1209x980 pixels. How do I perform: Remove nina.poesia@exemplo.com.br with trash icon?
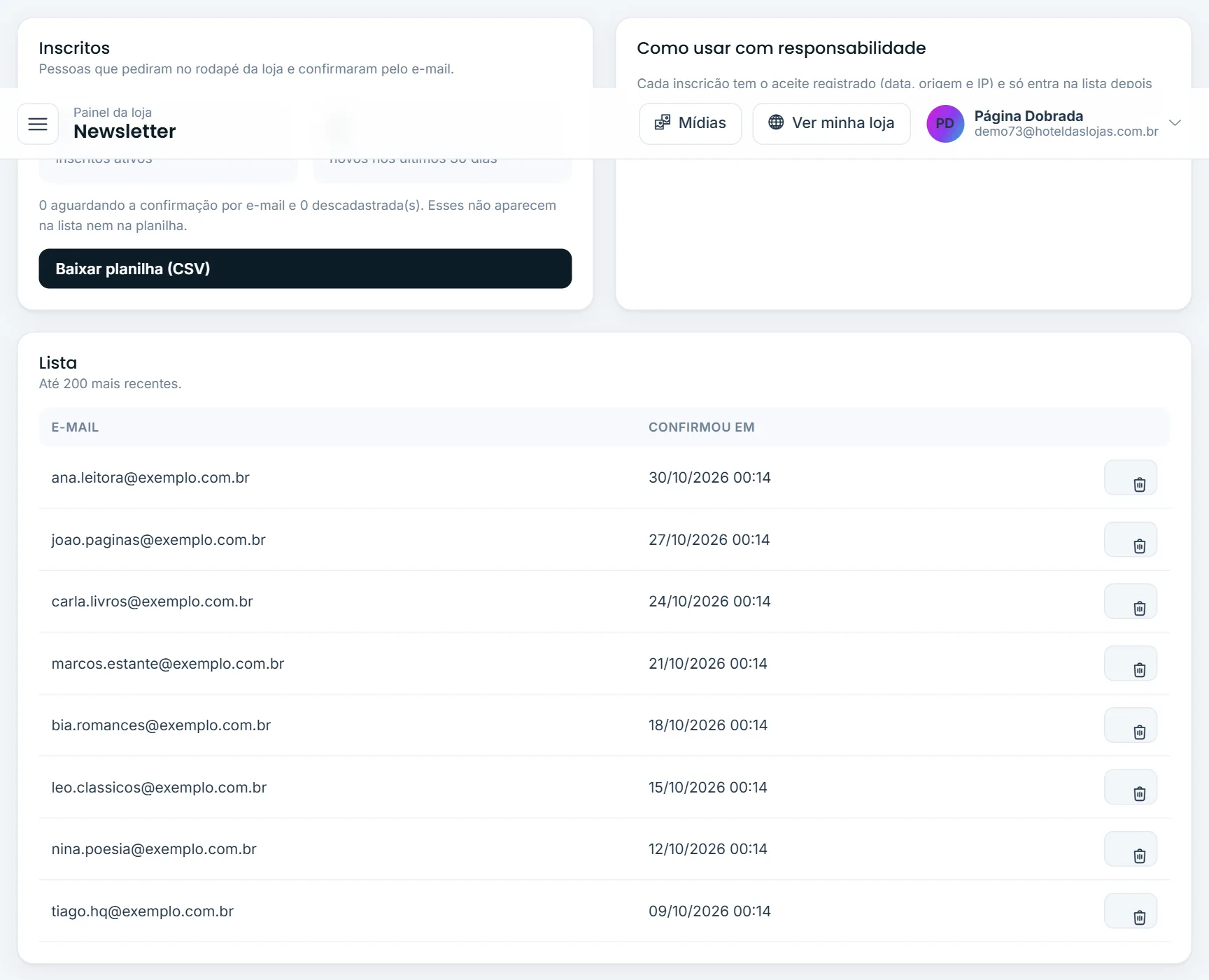coord(1130,849)
